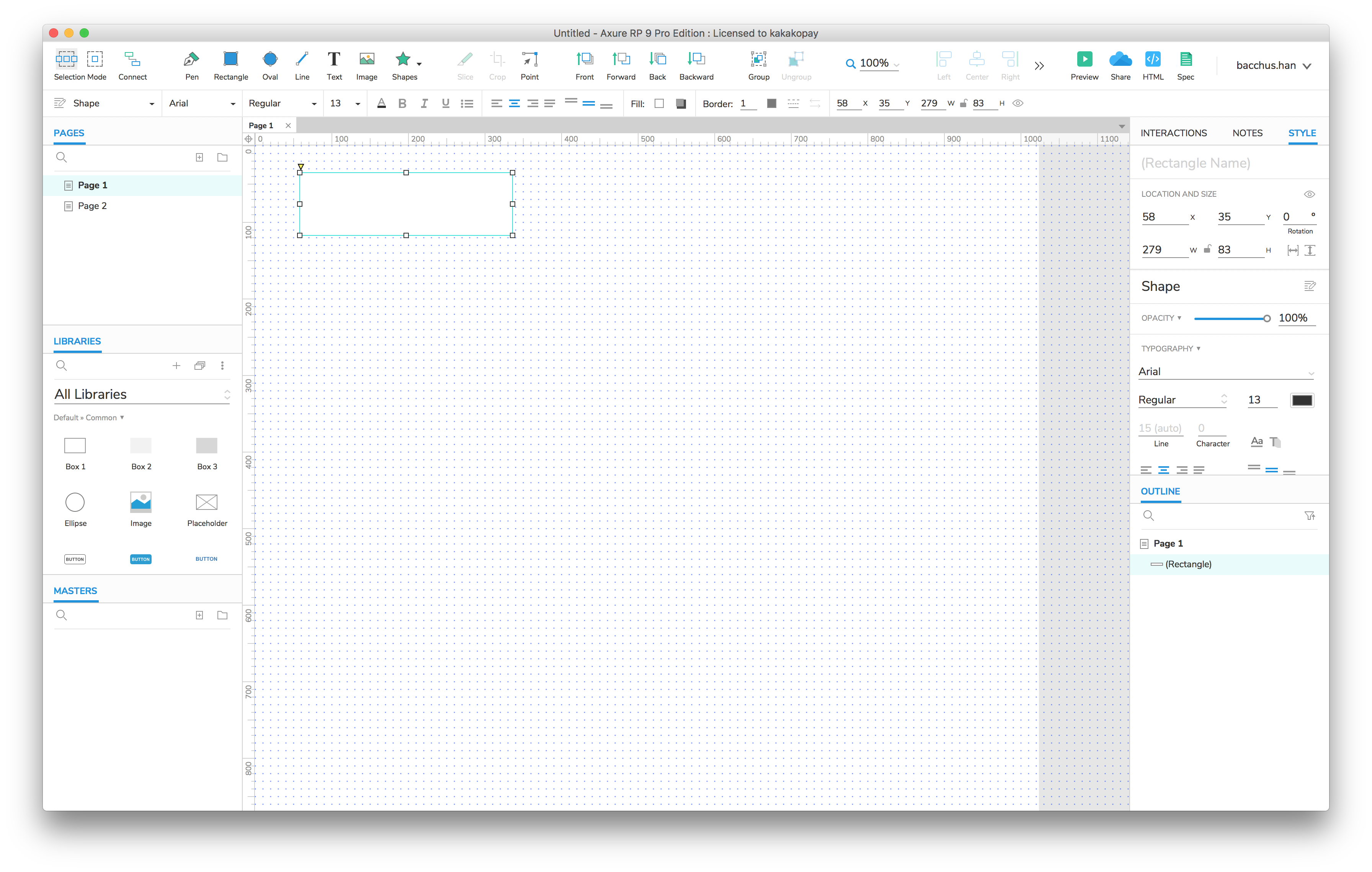Select the Pen tool
1372x872 pixels.
pos(191,59)
